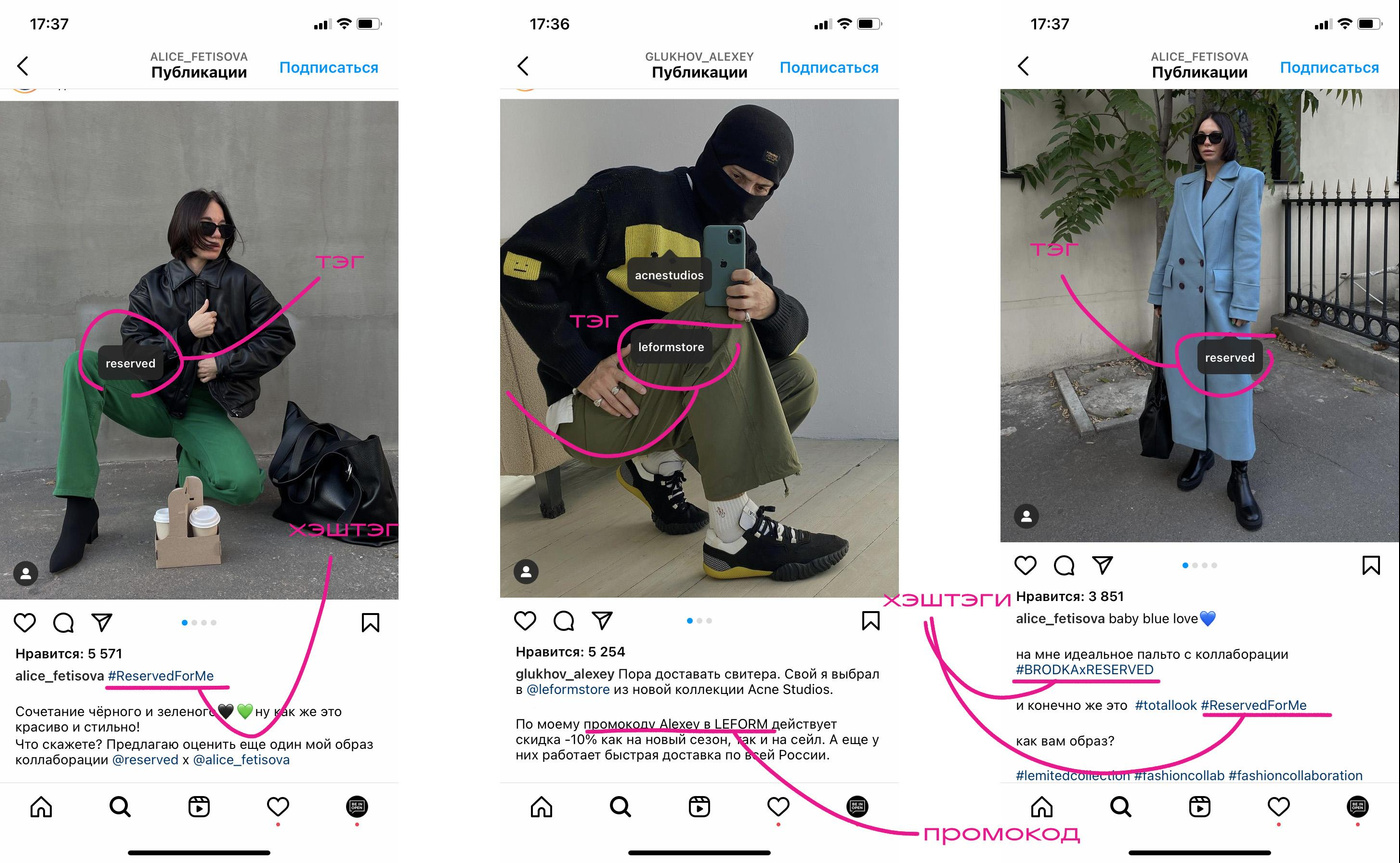Open Reels tab in the middle phone
This screenshot has height=863, width=1400.
click(x=699, y=806)
